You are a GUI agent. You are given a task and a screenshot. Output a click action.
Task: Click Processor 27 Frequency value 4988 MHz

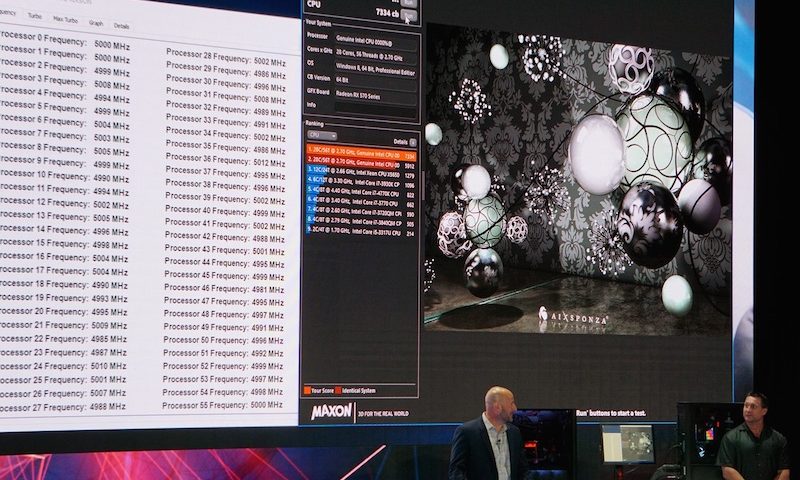click(108, 407)
